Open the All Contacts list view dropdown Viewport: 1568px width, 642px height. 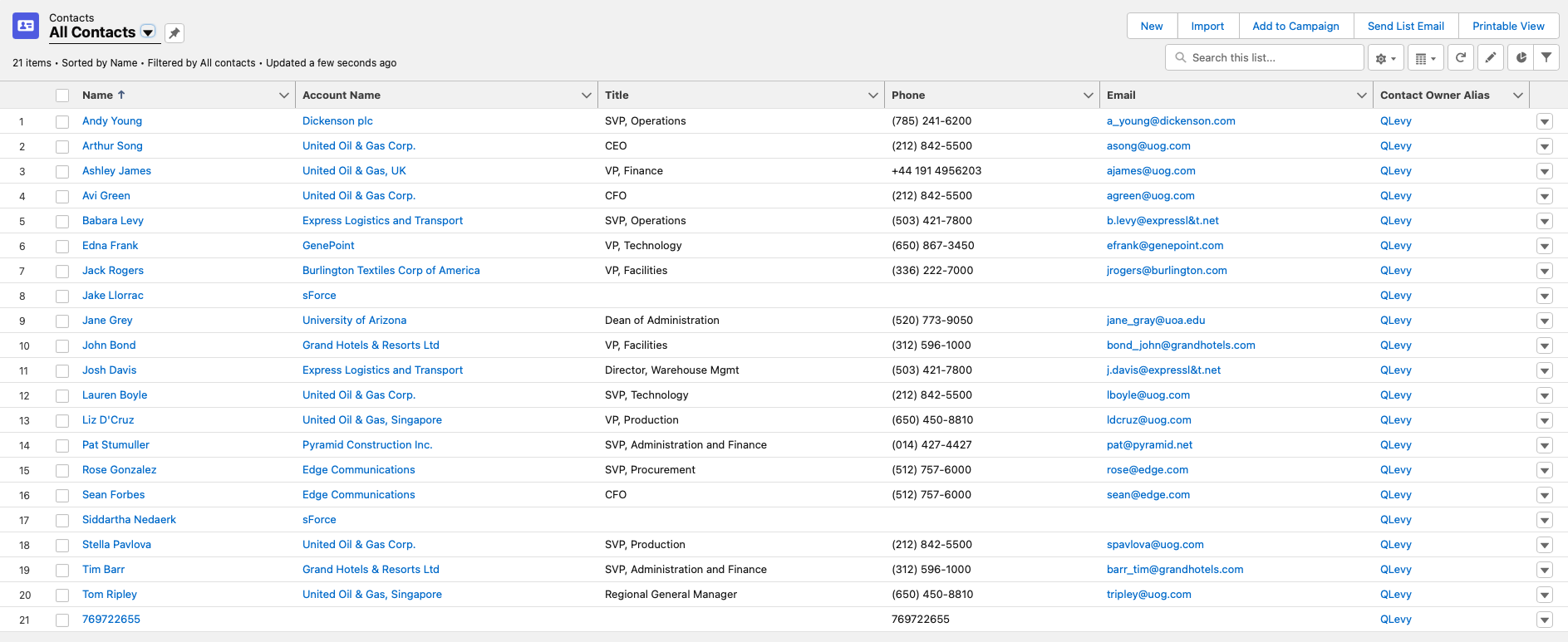[148, 32]
